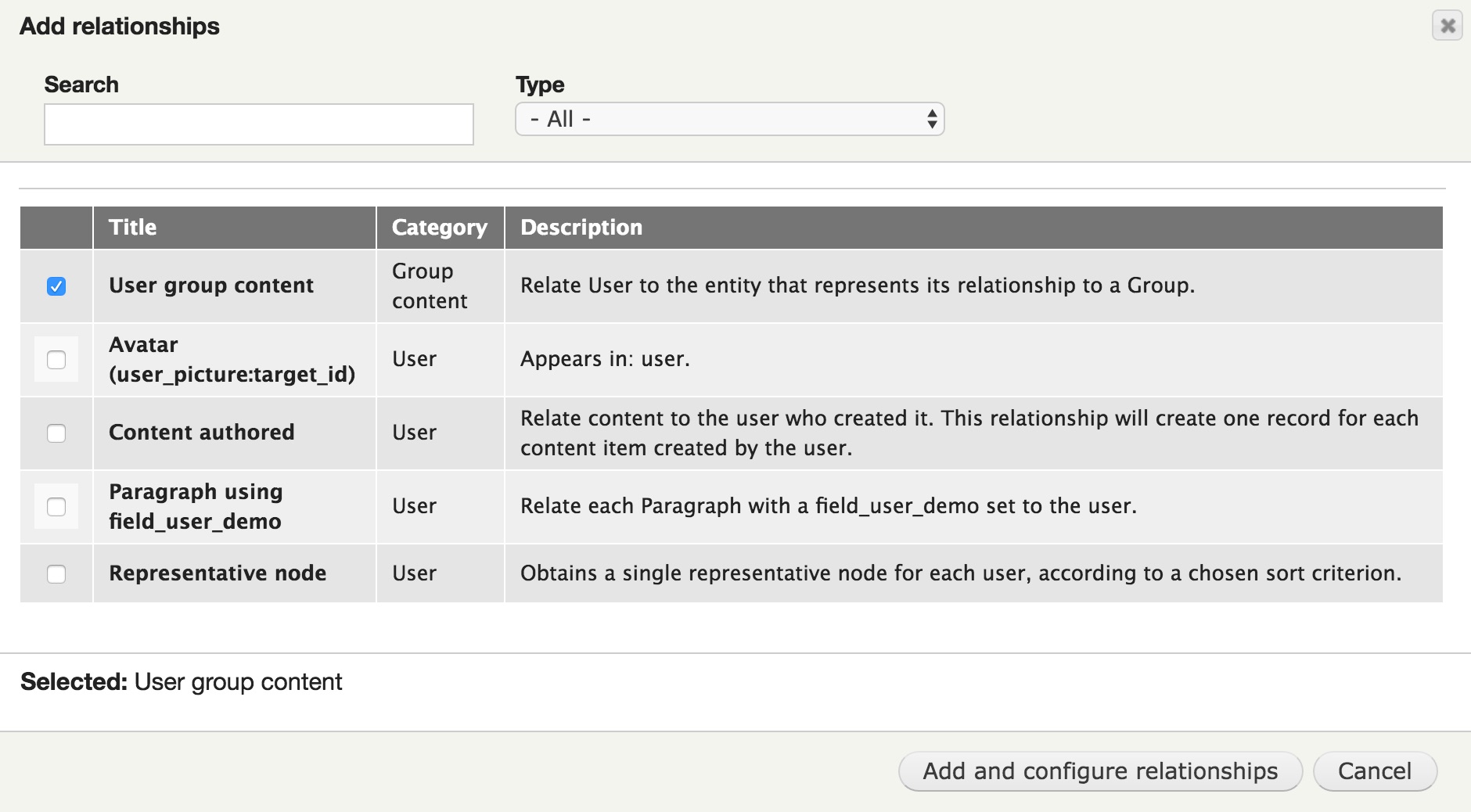Click into the Search text field

click(x=259, y=124)
